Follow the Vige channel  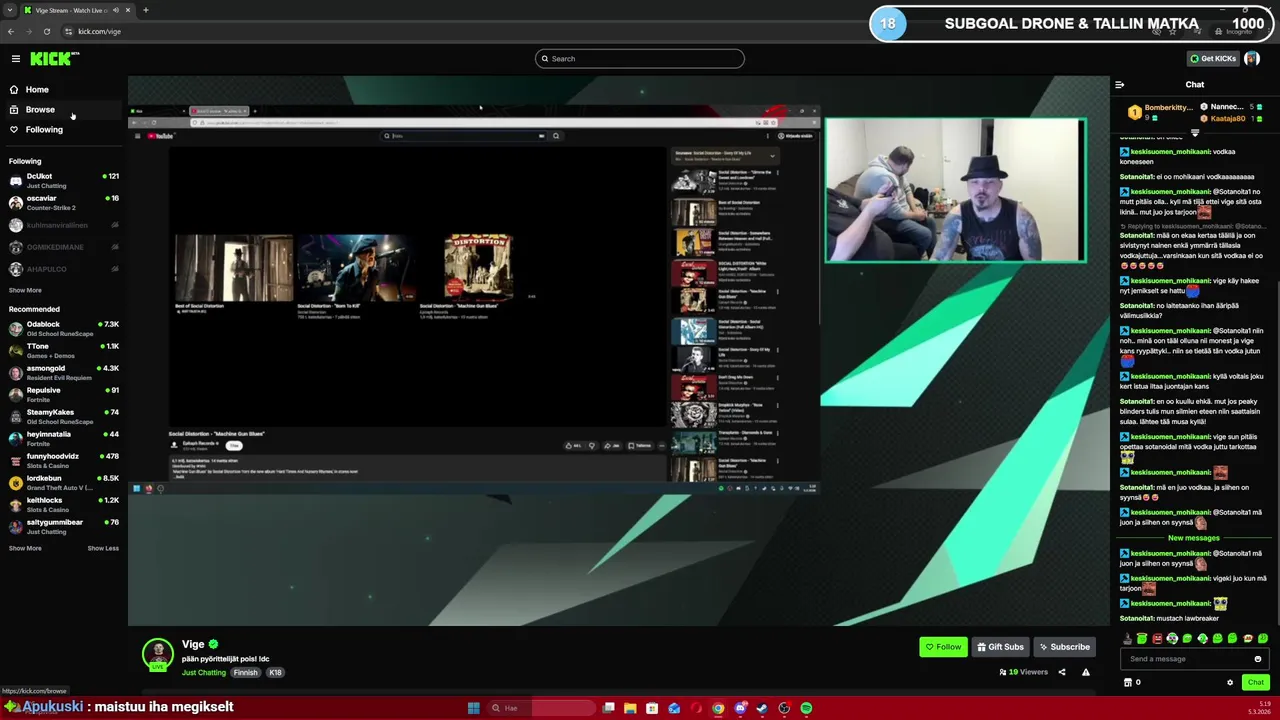tap(943, 647)
